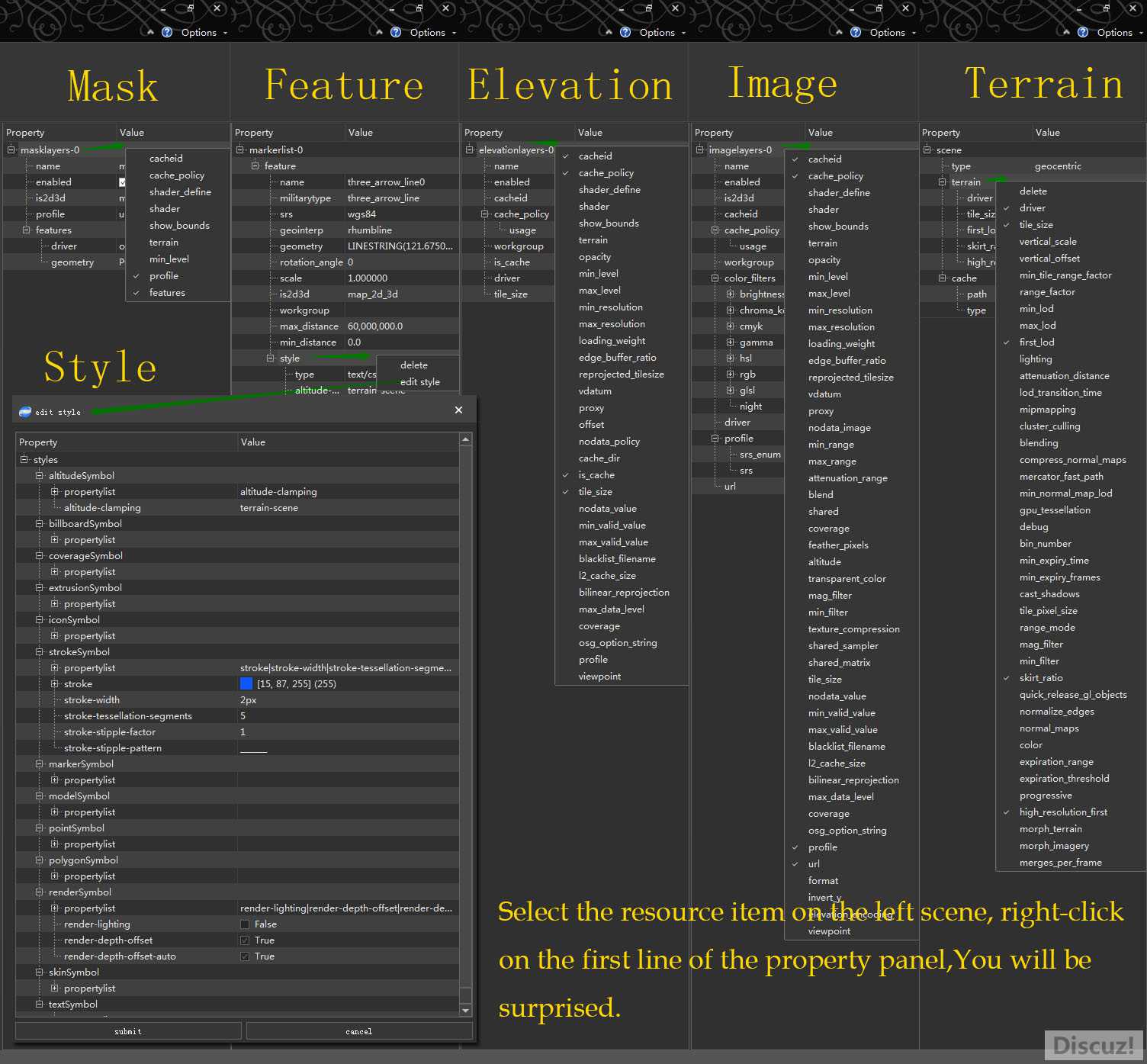This screenshot has width=1147, height=1064.
Task: Close the edit style dialog
Action: tap(458, 410)
